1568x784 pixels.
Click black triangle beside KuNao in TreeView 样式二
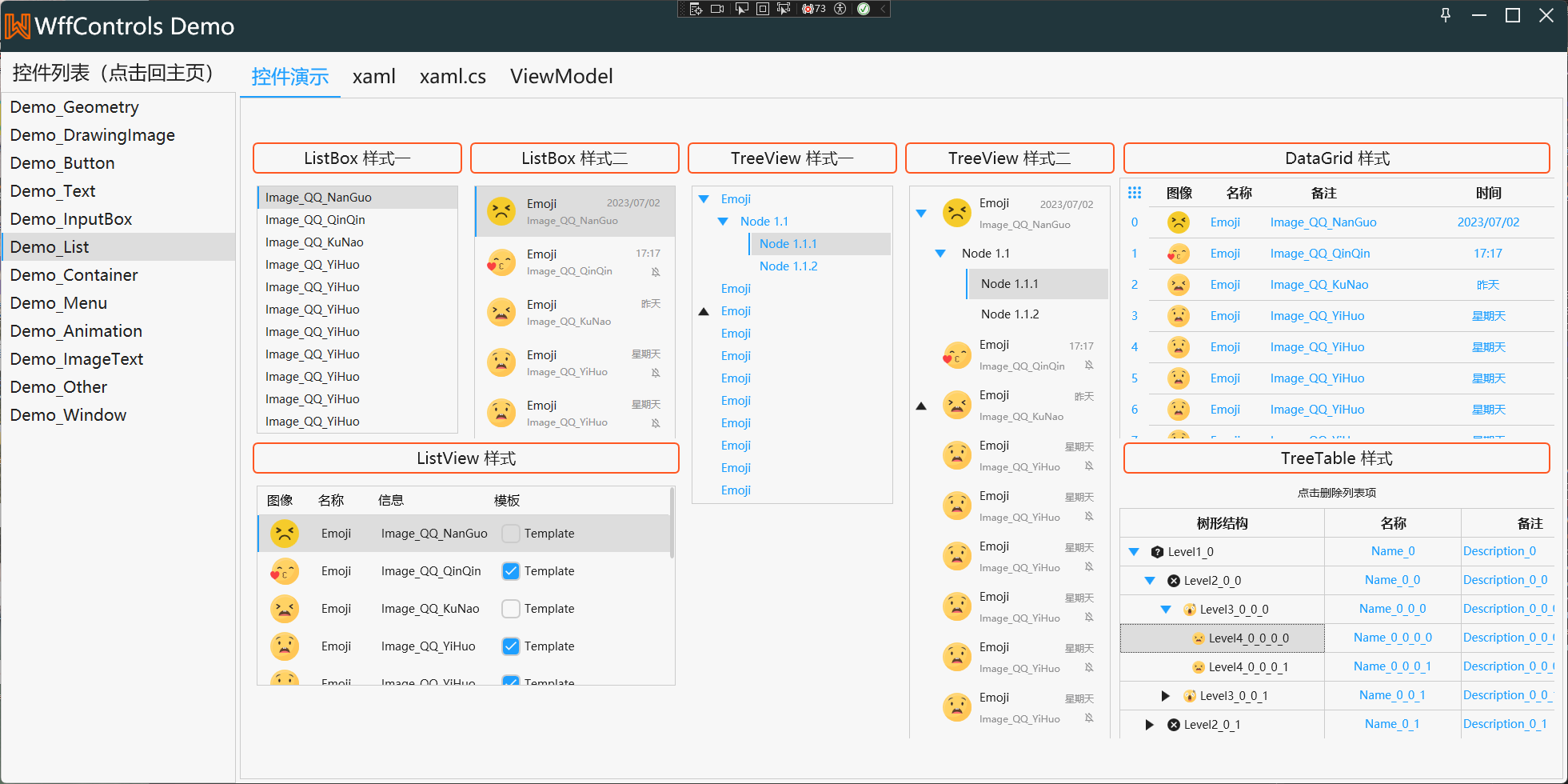[921, 406]
